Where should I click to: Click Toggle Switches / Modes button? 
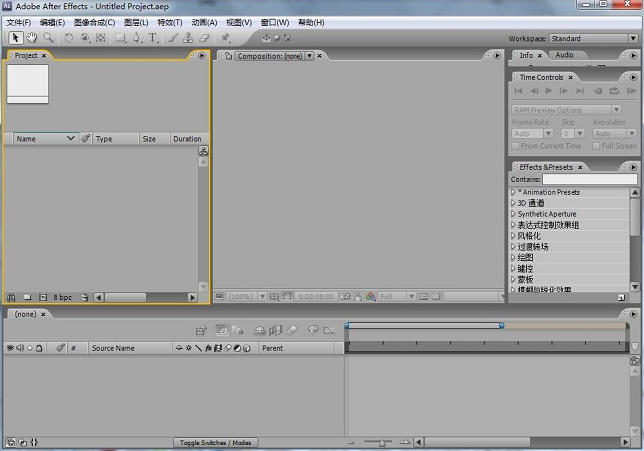click(215, 442)
